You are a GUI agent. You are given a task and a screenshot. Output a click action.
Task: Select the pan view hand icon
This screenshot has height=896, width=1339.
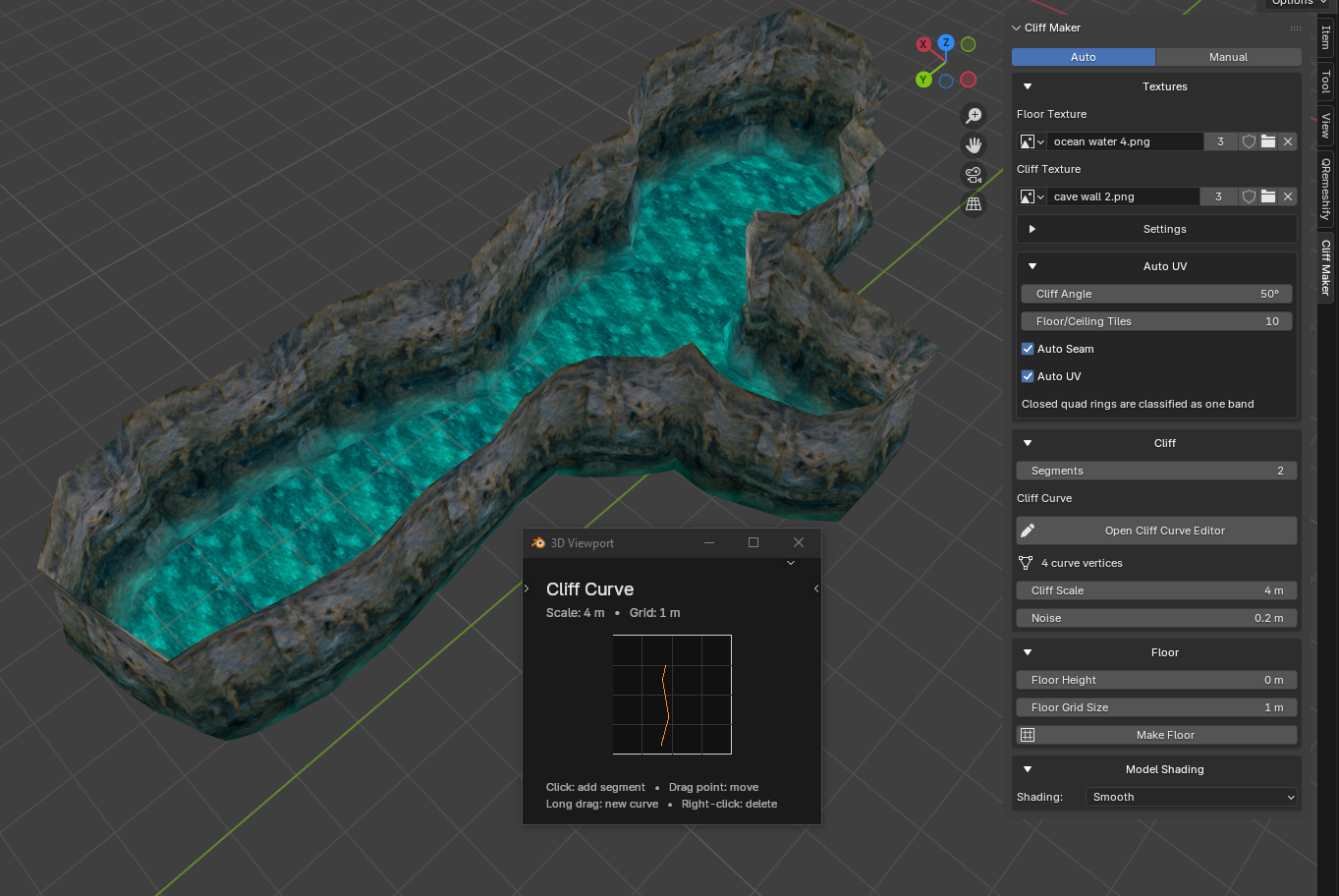pyautogui.click(x=974, y=145)
